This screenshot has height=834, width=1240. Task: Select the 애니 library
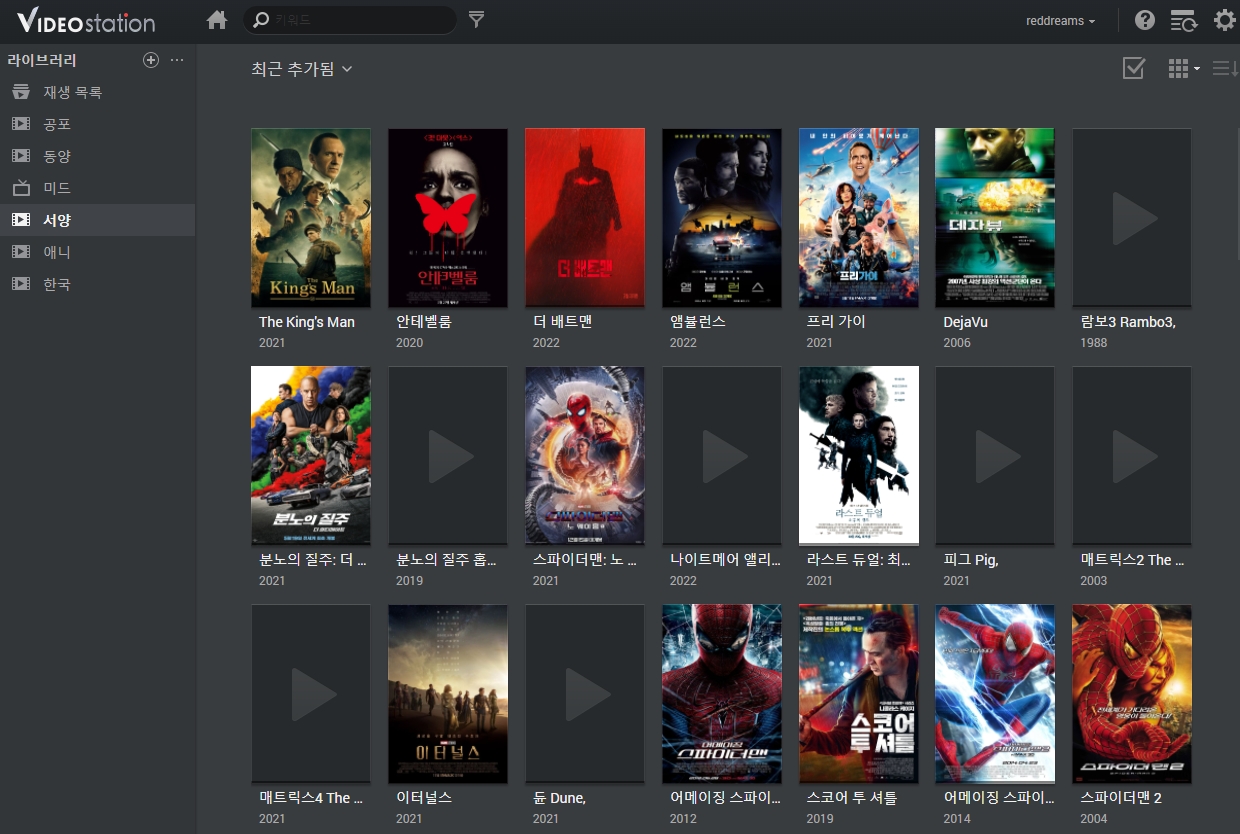(97, 252)
